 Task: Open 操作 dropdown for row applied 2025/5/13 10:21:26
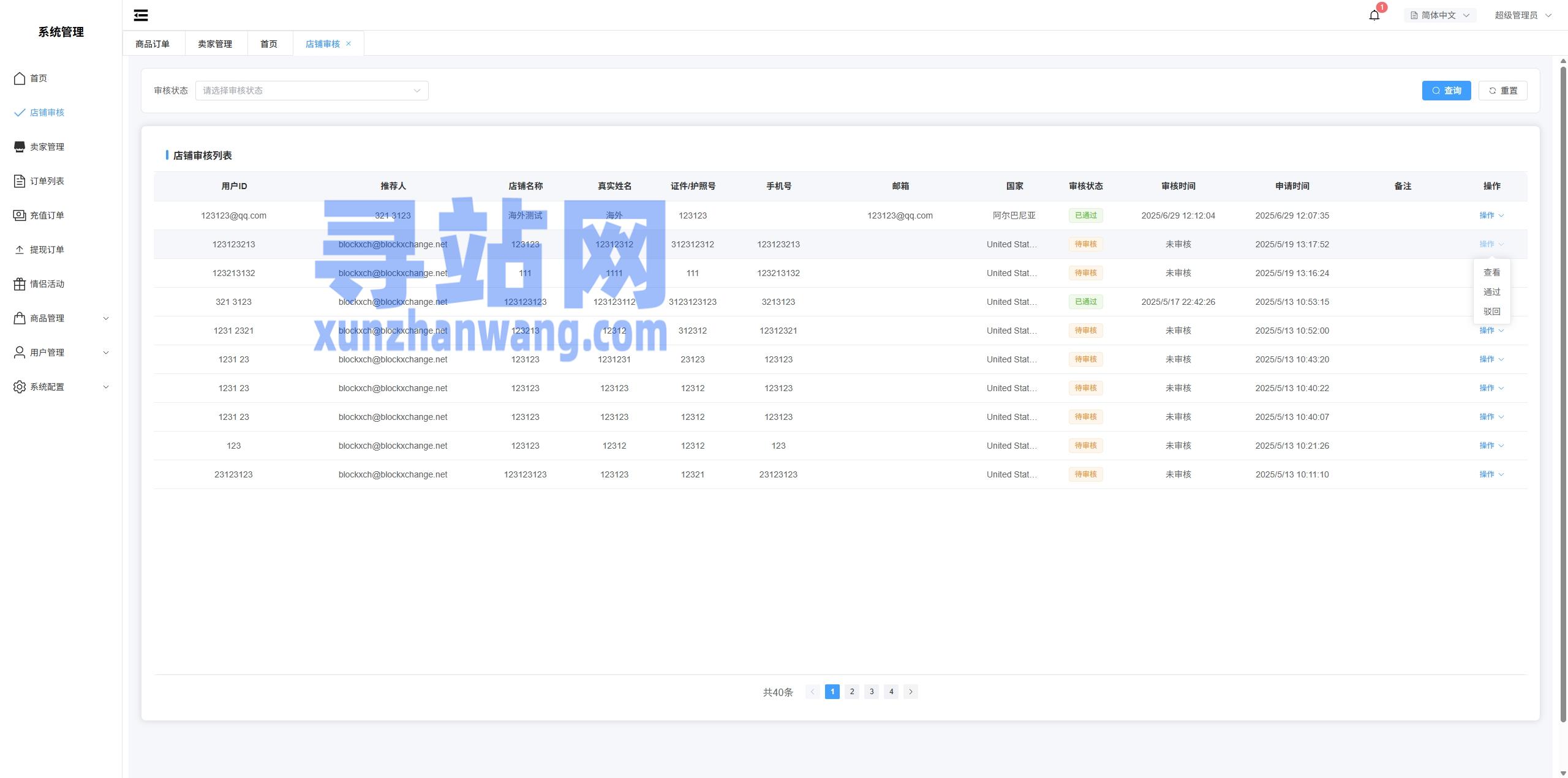click(x=1491, y=446)
